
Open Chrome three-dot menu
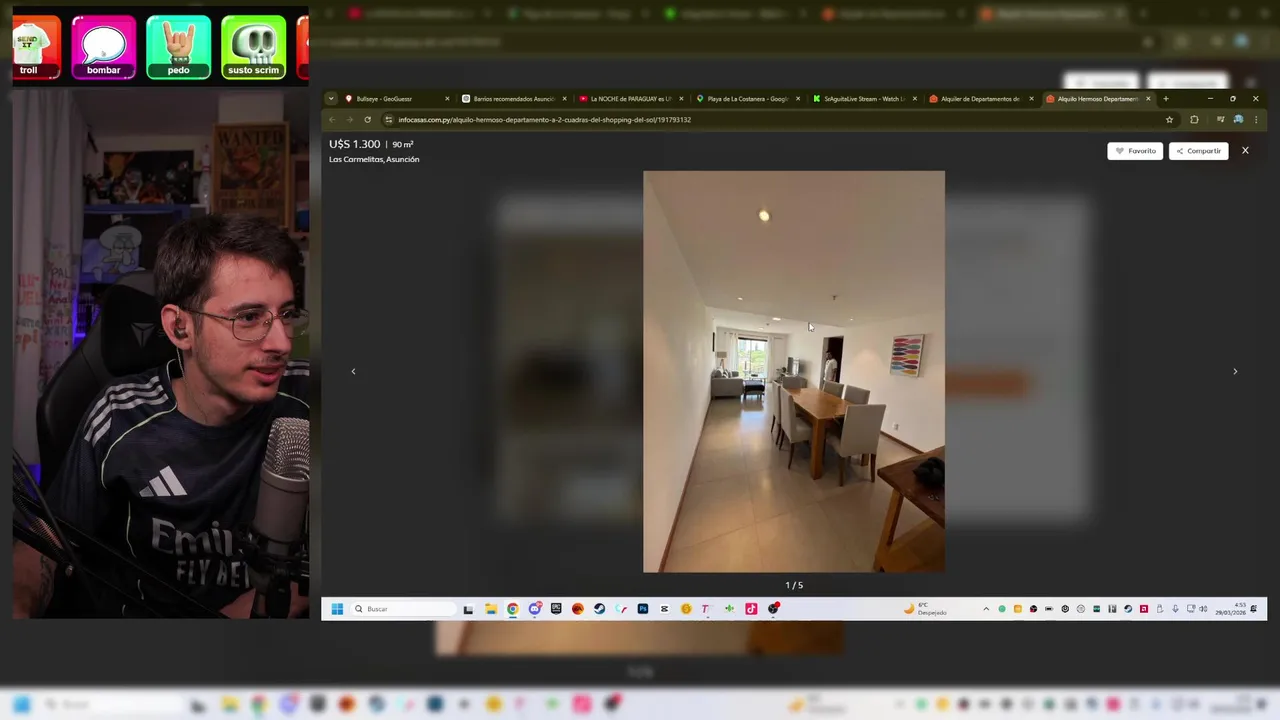click(1256, 120)
